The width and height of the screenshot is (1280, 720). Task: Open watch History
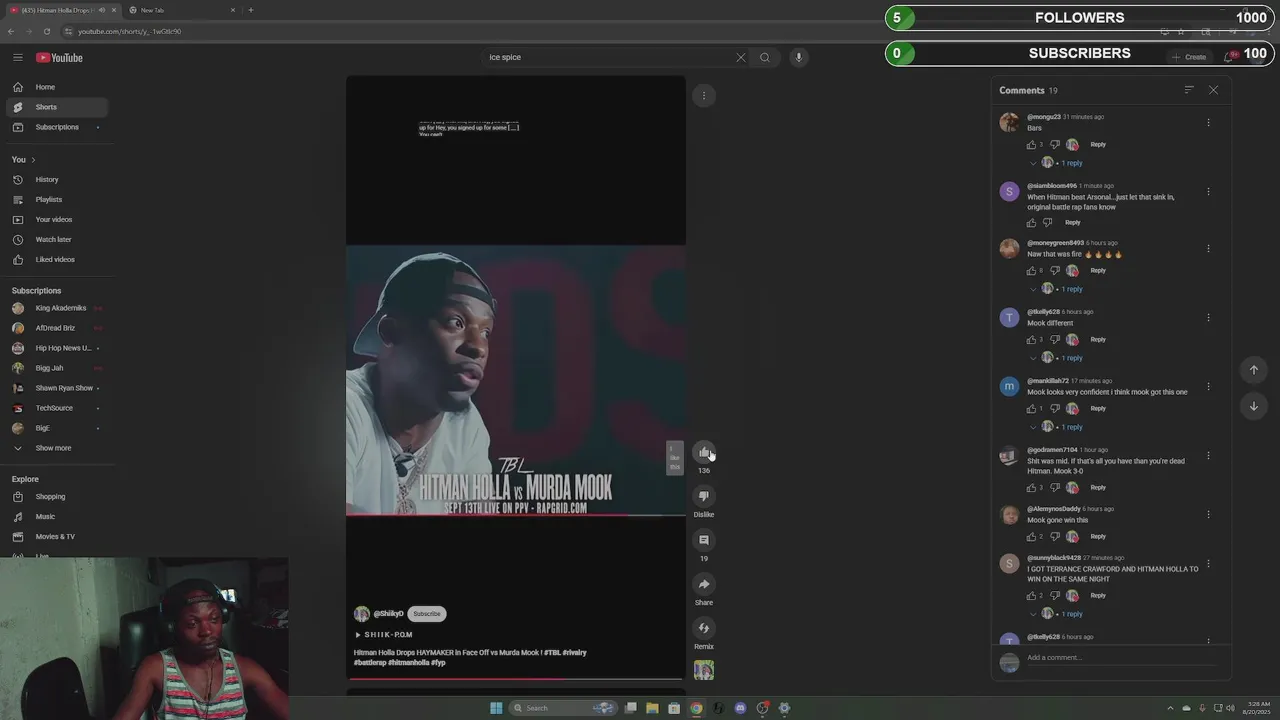pos(57,180)
